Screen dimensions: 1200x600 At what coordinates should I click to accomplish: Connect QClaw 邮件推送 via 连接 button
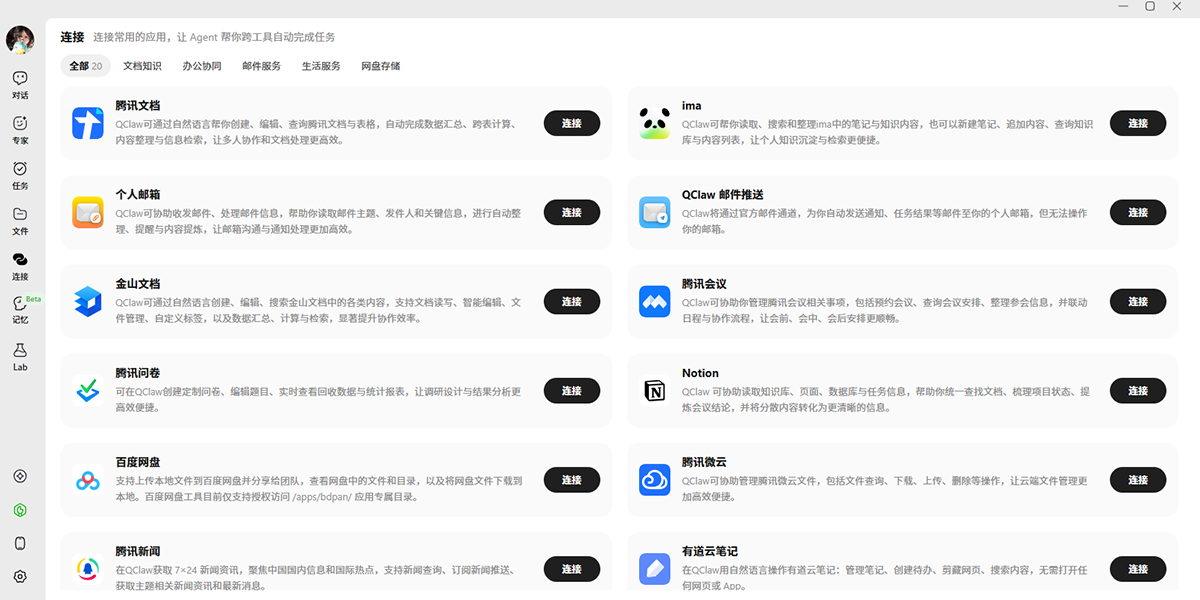click(x=1138, y=212)
